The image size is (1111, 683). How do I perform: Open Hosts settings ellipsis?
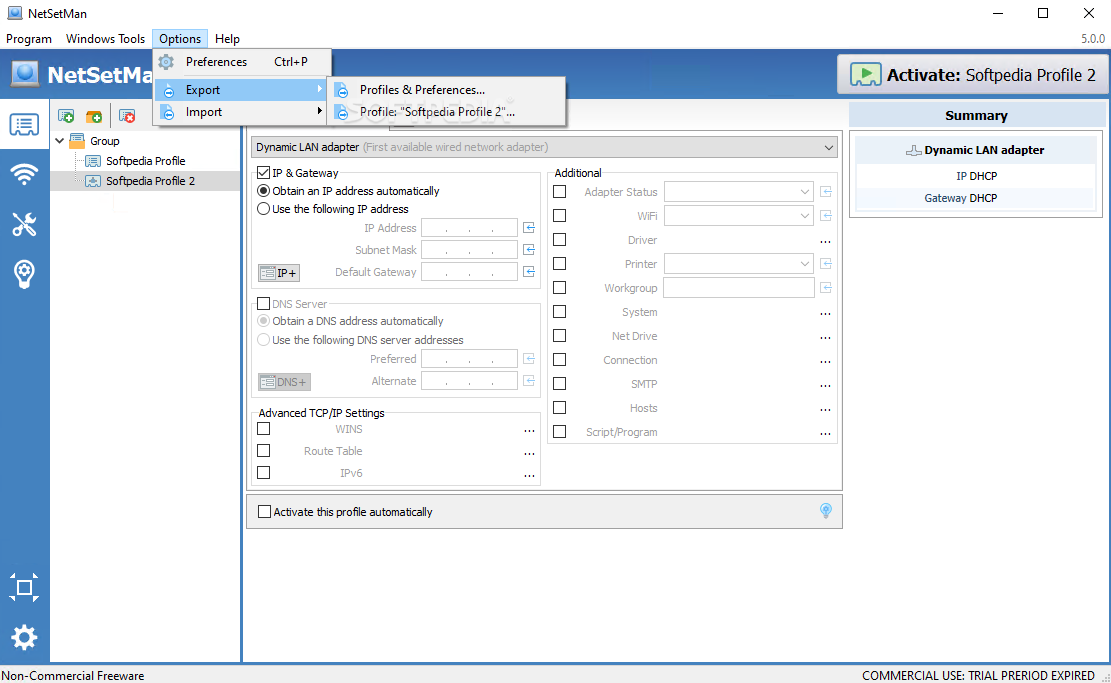(x=825, y=410)
